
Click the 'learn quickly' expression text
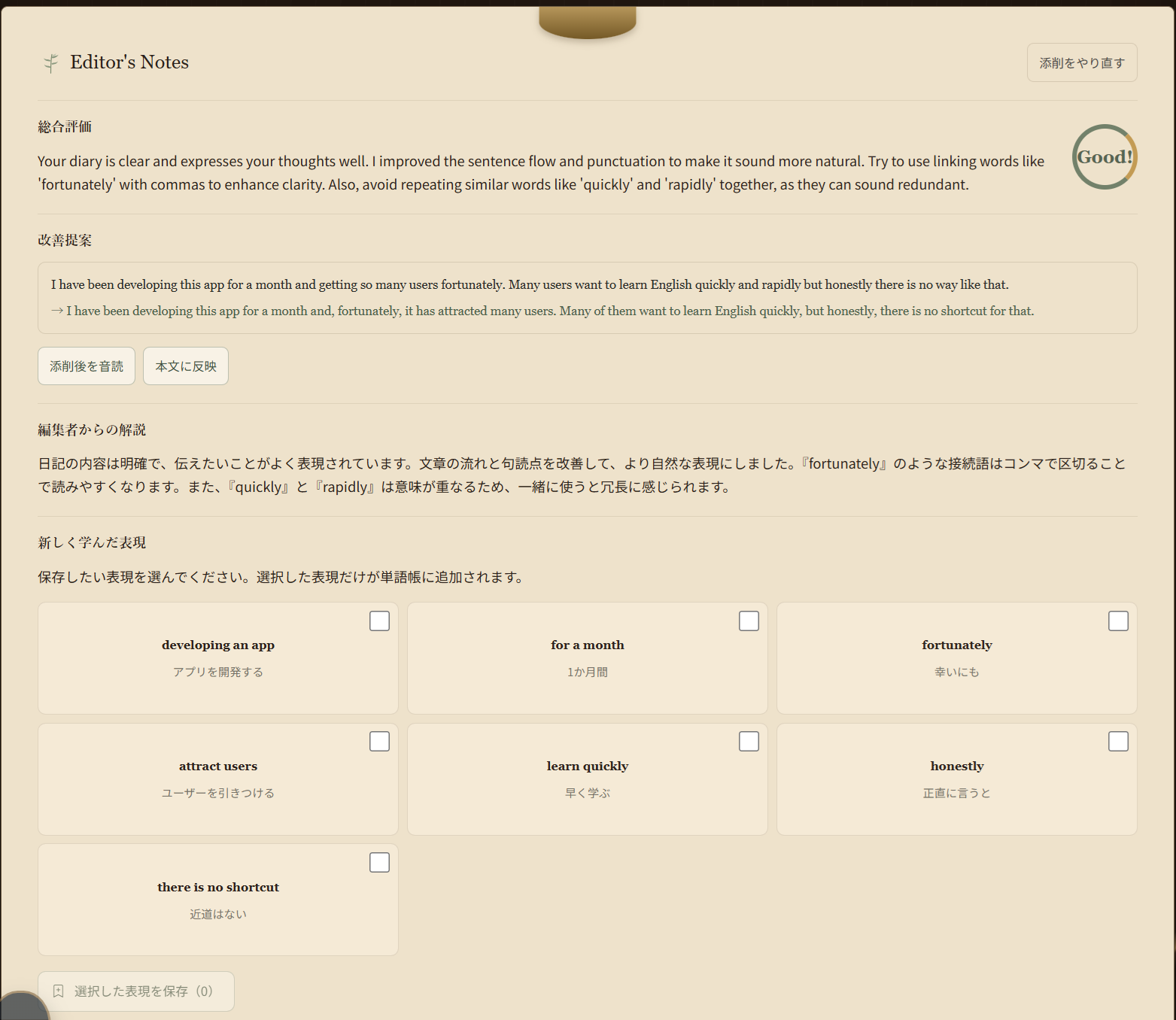pos(588,766)
